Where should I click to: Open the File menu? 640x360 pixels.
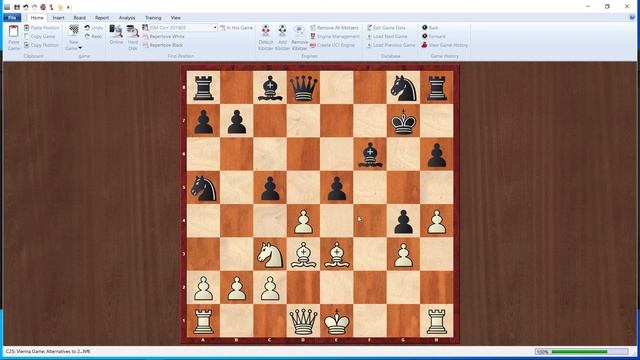pyautogui.click(x=12, y=18)
